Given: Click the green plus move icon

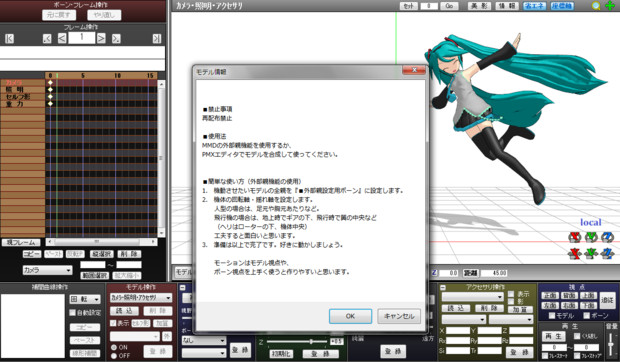Looking at the screenshot, I should (x=610, y=6).
